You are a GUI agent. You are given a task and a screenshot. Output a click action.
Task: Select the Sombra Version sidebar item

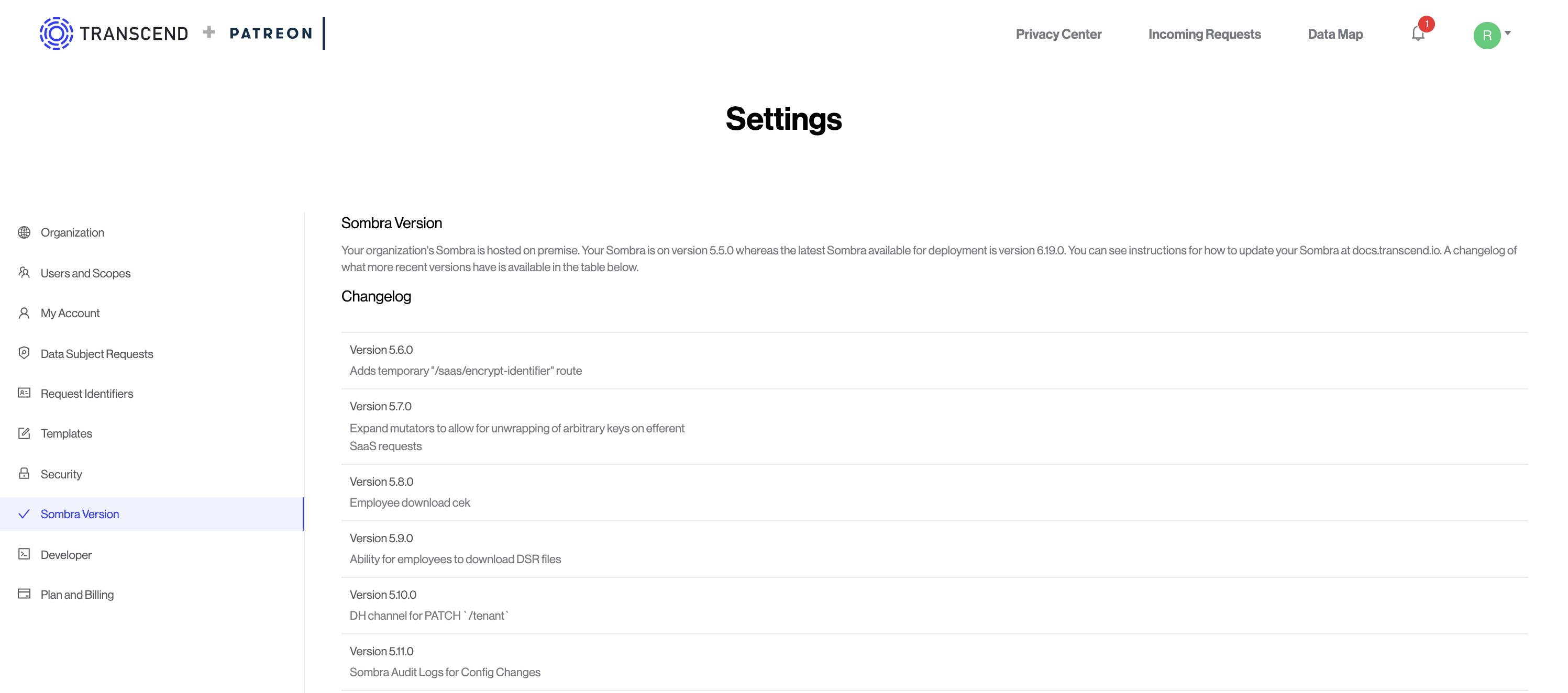click(x=80, y=514)
